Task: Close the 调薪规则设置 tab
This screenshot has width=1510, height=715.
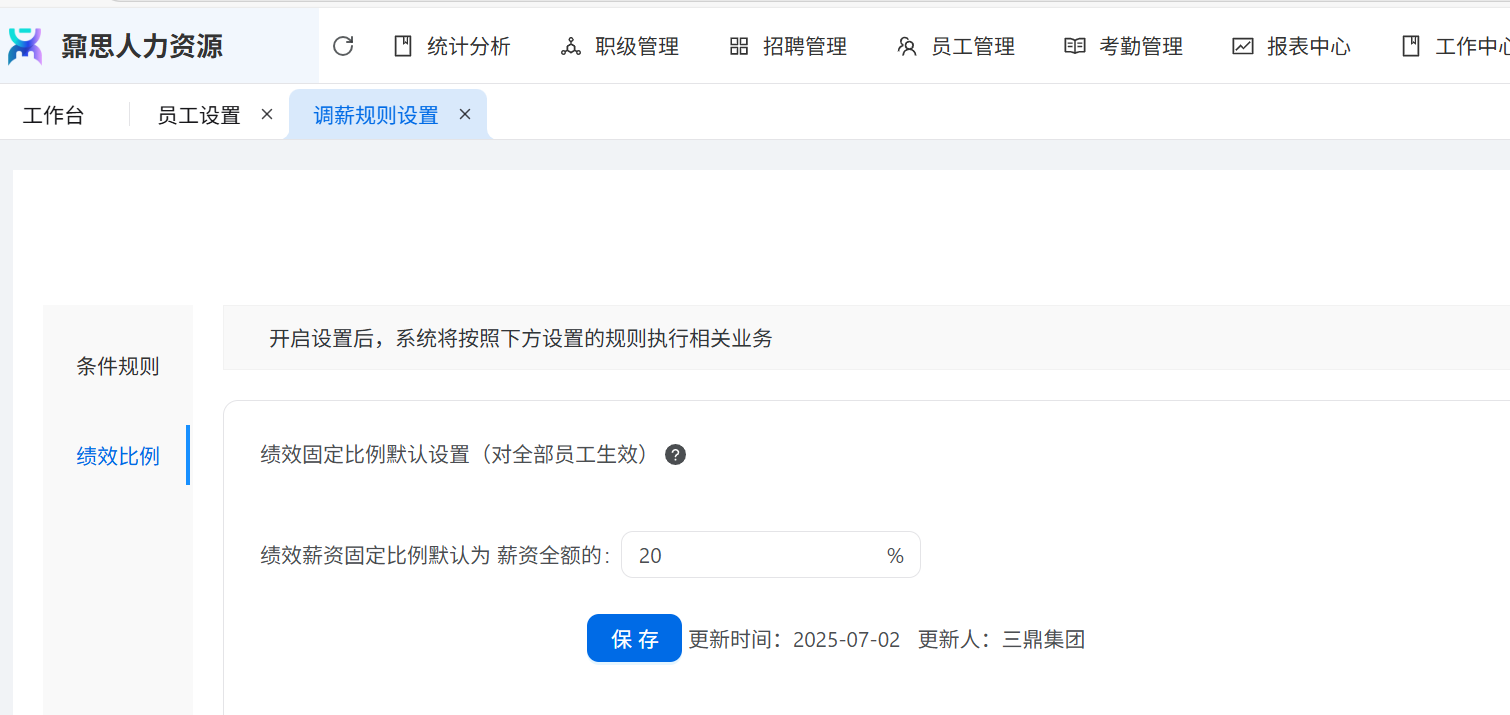Action: click(x=465, y=115)
